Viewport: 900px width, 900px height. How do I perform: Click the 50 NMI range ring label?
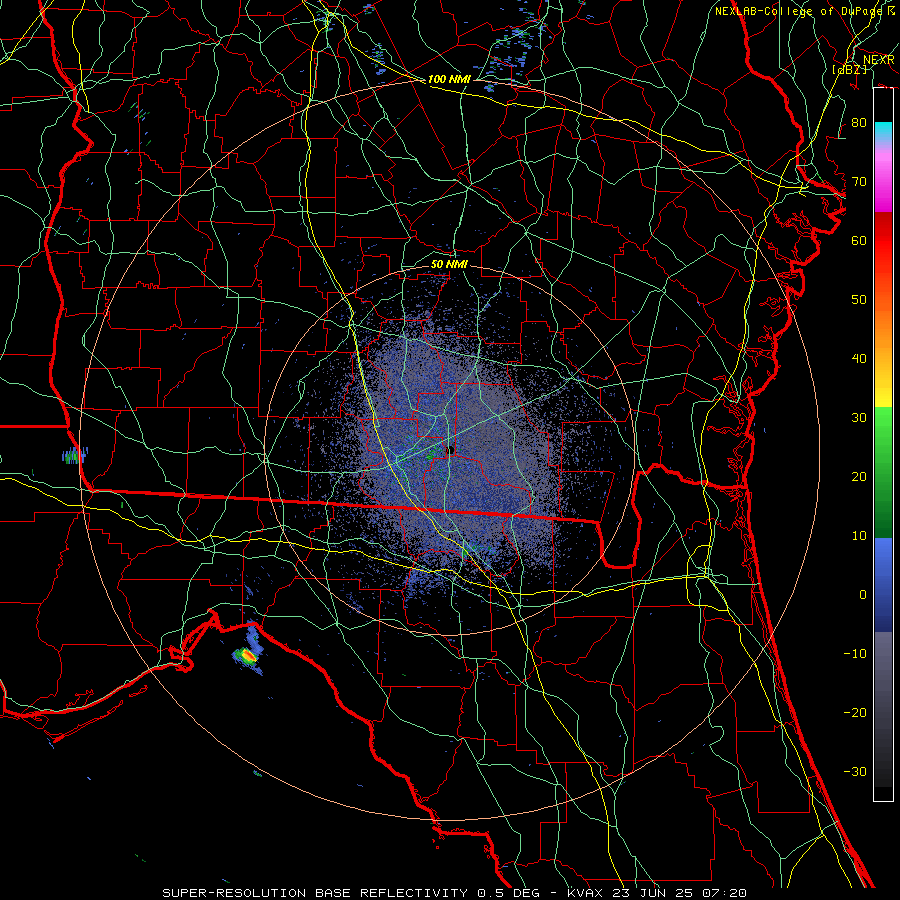[449, 264]
